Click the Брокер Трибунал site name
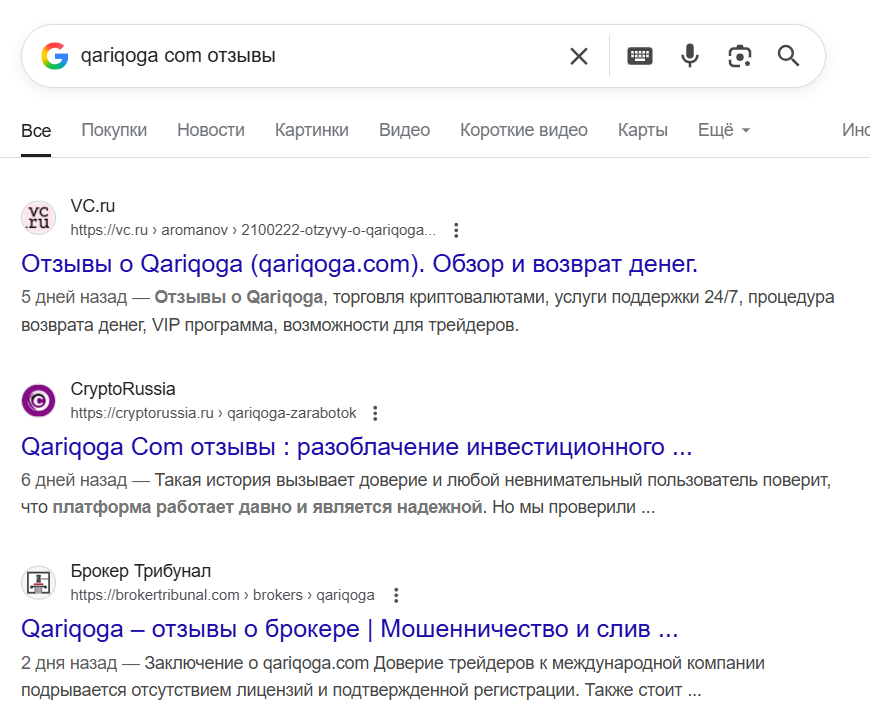 [x=140, y=571]
